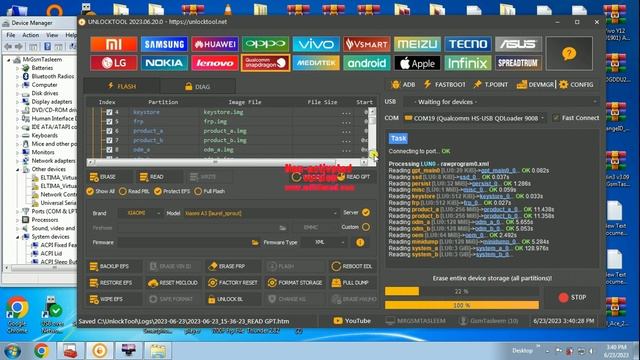Launch DEVMGR device manager shortcut

pos(535,84)
